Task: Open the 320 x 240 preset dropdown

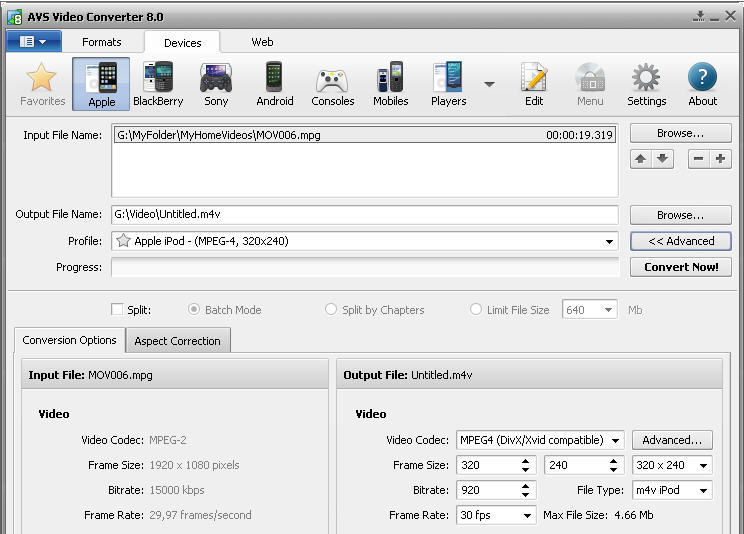Action: pos(704,466)
